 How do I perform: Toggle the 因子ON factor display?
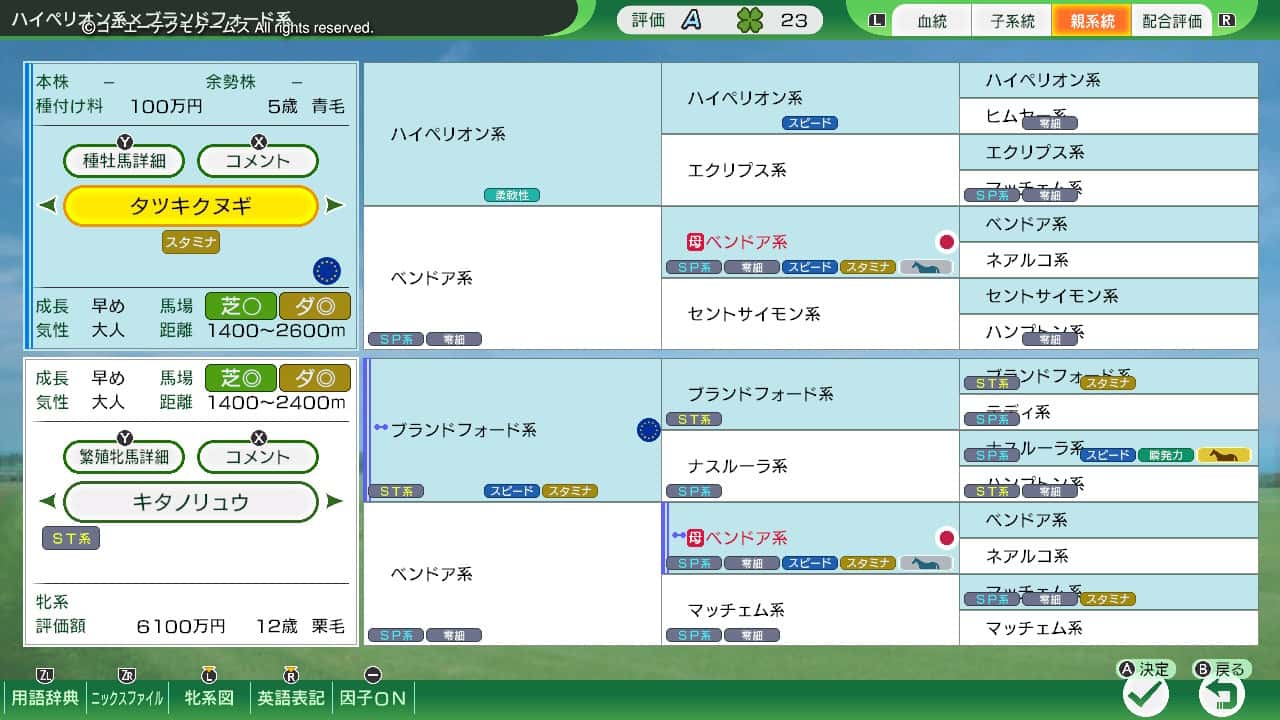point(373,697)
